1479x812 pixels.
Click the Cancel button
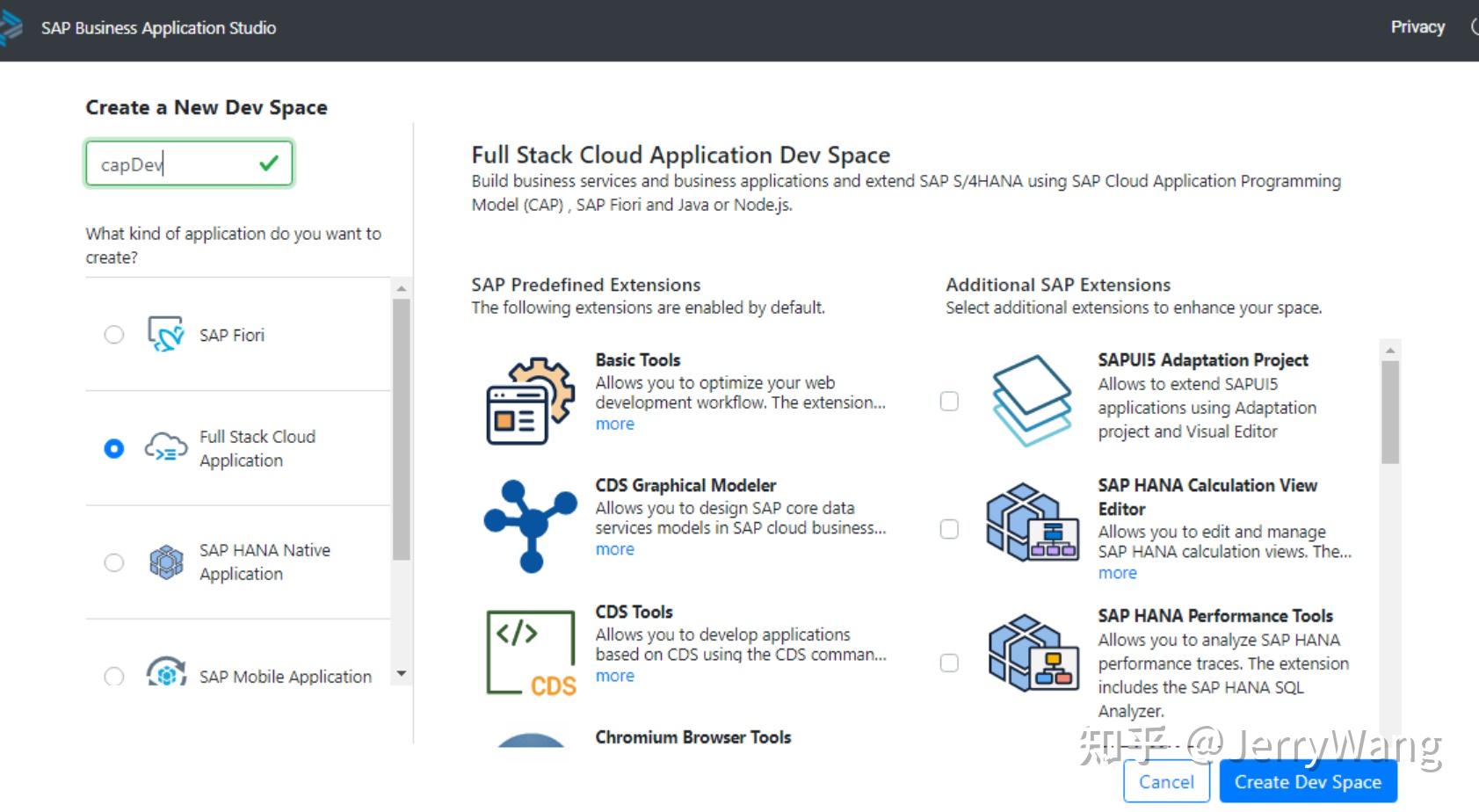point(1166,780)
